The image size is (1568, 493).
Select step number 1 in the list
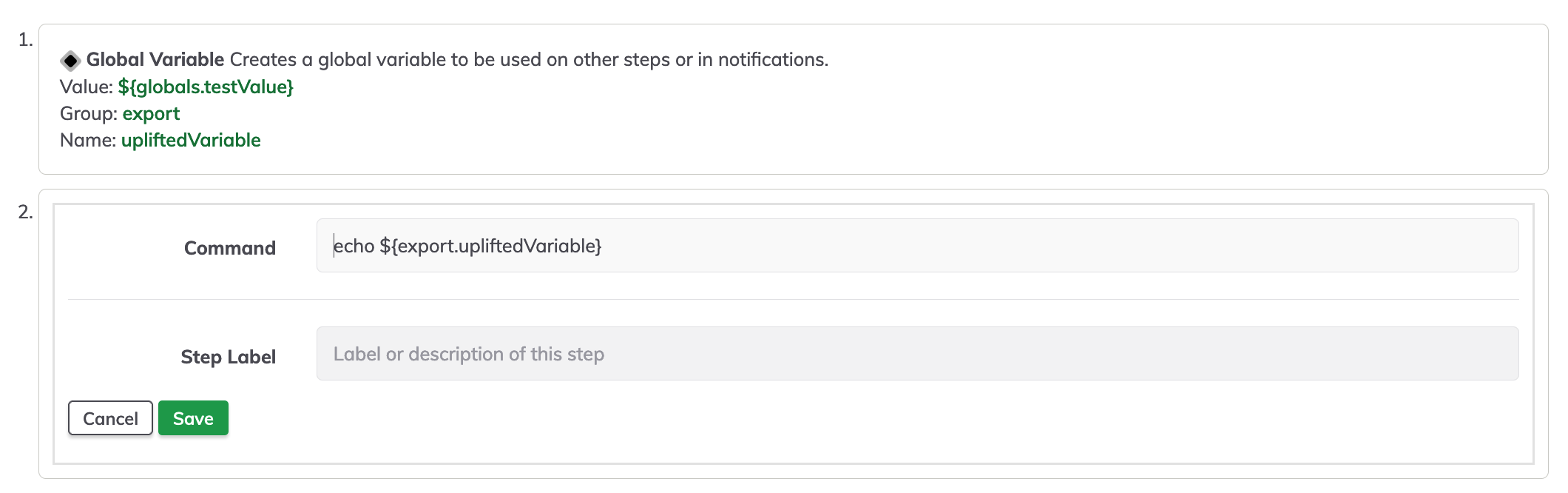click(x=26, y=40)
